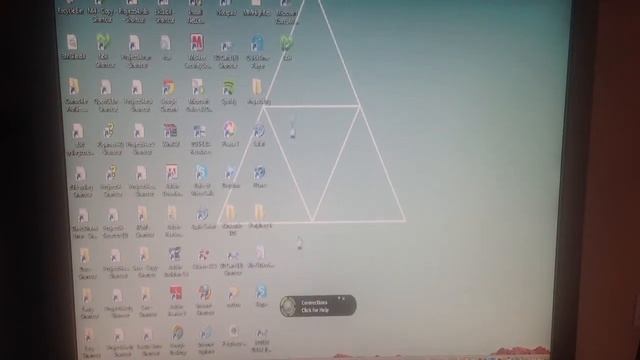Close the Connections help widget
This screenshot has height=360, width=640.
343,299
